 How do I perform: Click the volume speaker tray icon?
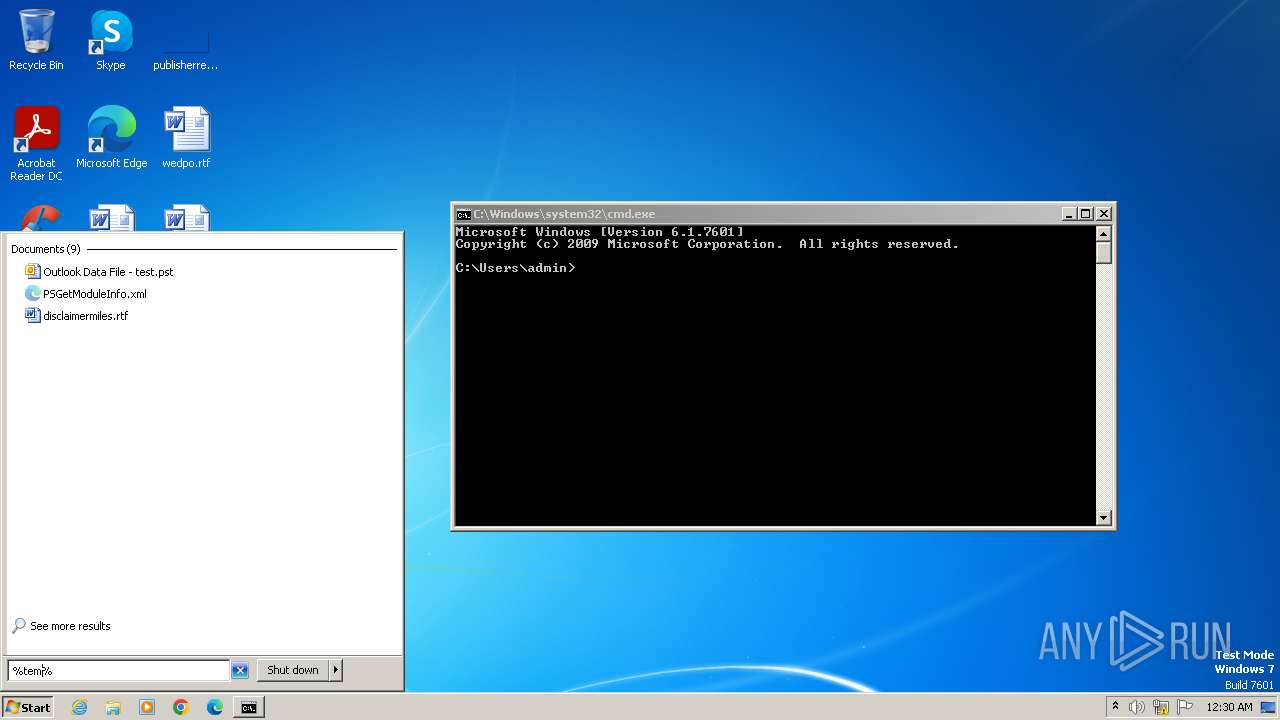click(x=1137, y=707)
